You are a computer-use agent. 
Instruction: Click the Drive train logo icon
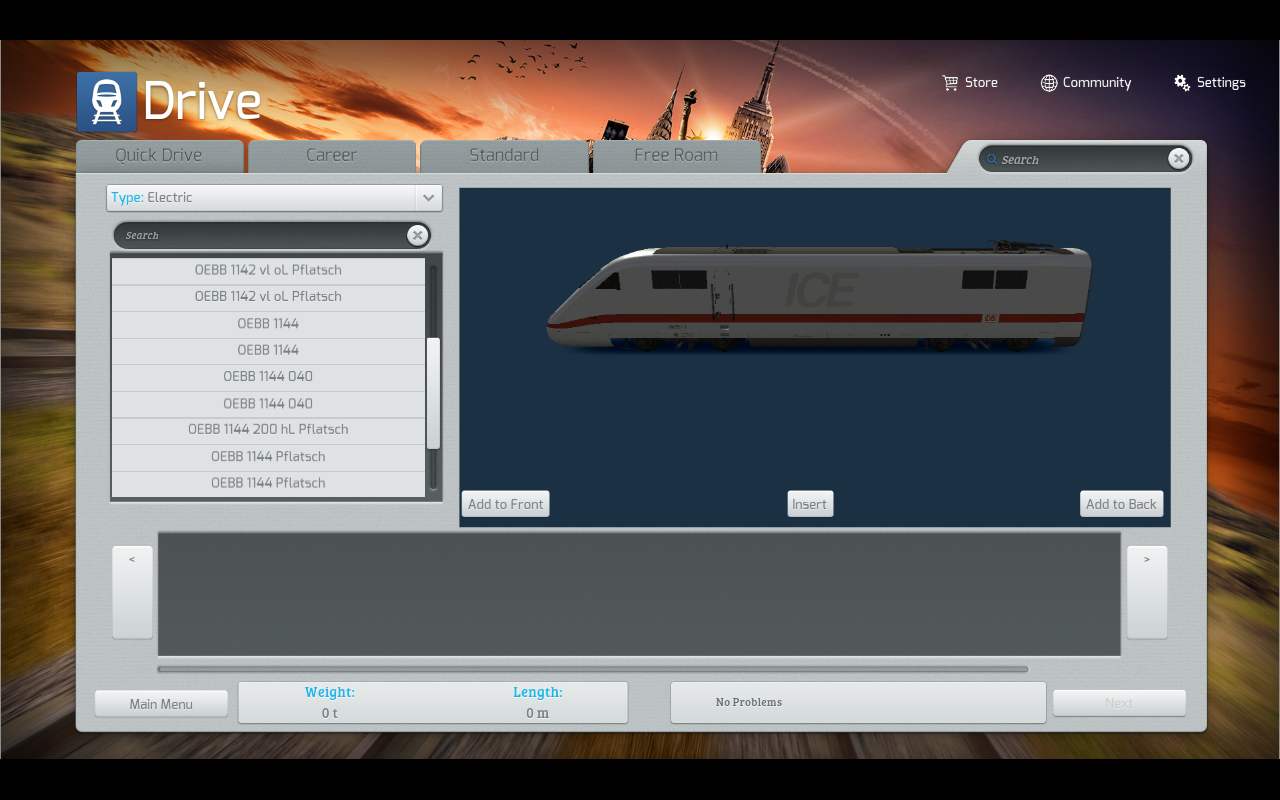click(107, 102)
